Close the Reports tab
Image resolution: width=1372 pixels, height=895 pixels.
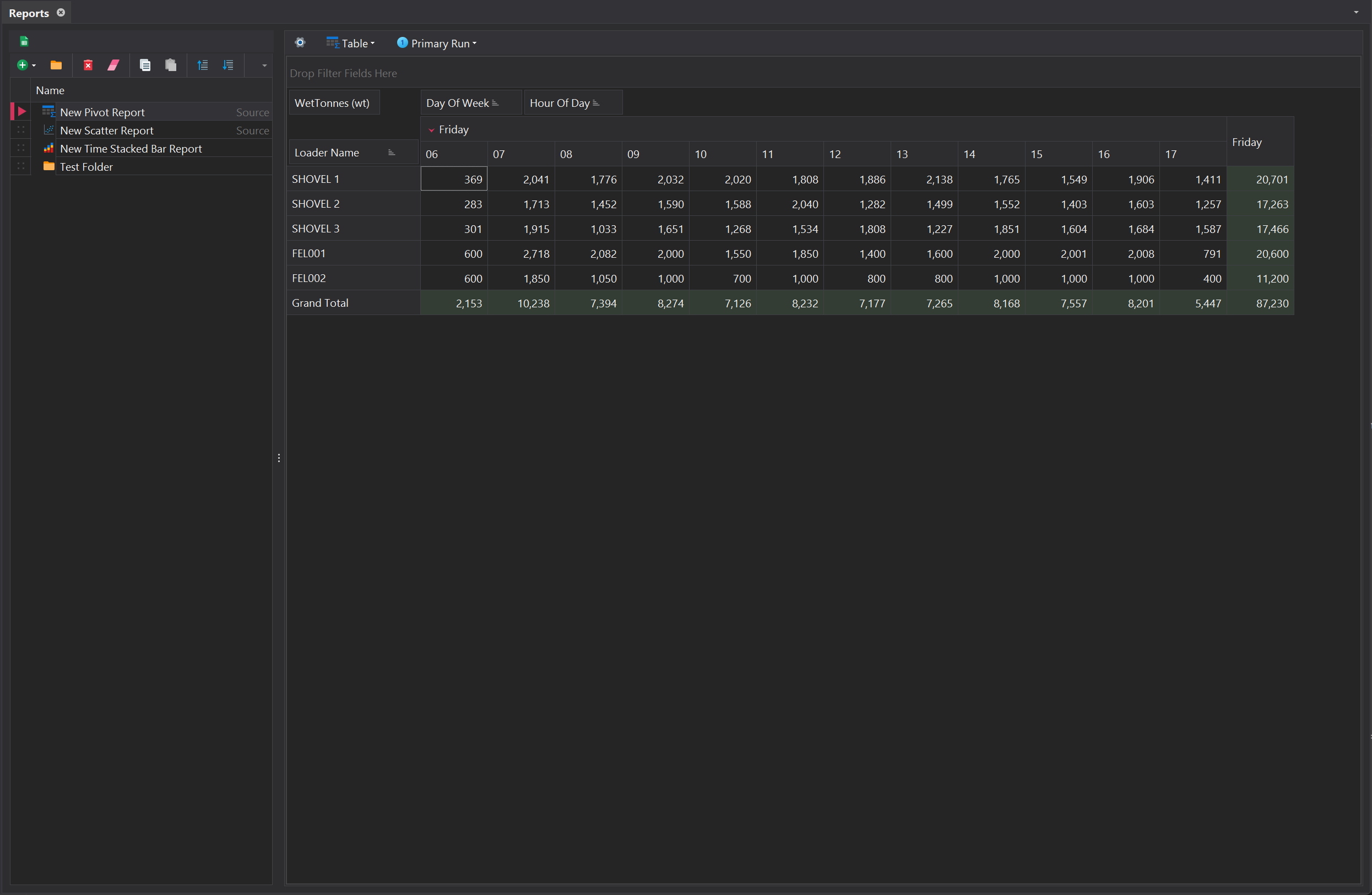(61, 13)
